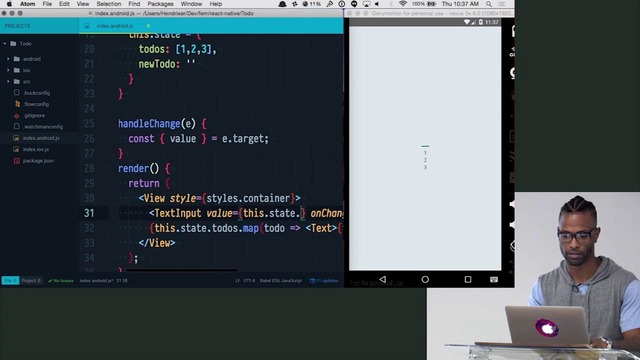This screenshot has height=360, width=640.
Task: Click the UTF-8 encoding selector
Action: click(249, 281)
